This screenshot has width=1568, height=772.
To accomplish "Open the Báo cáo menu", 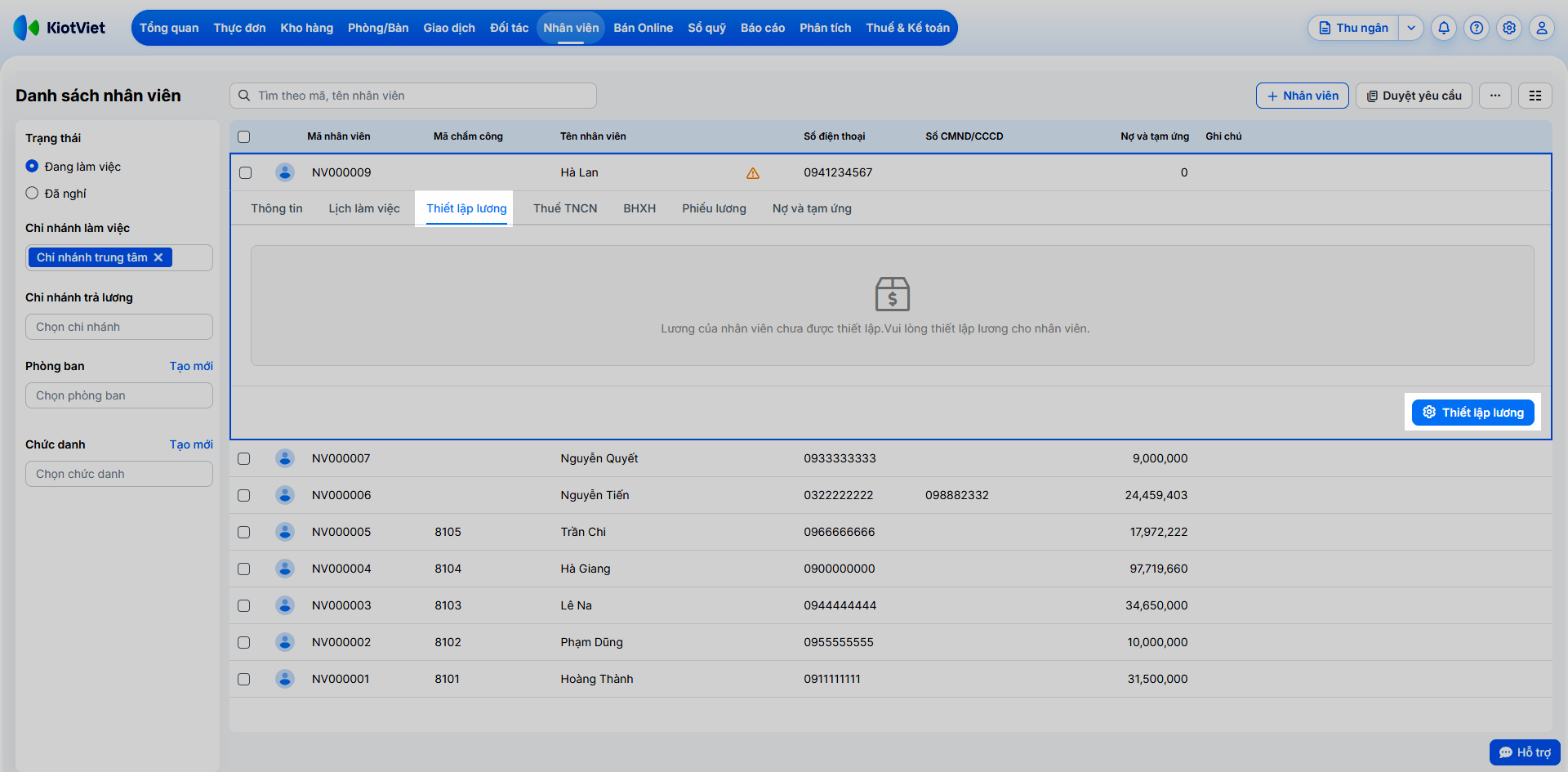I will (763, 28).
